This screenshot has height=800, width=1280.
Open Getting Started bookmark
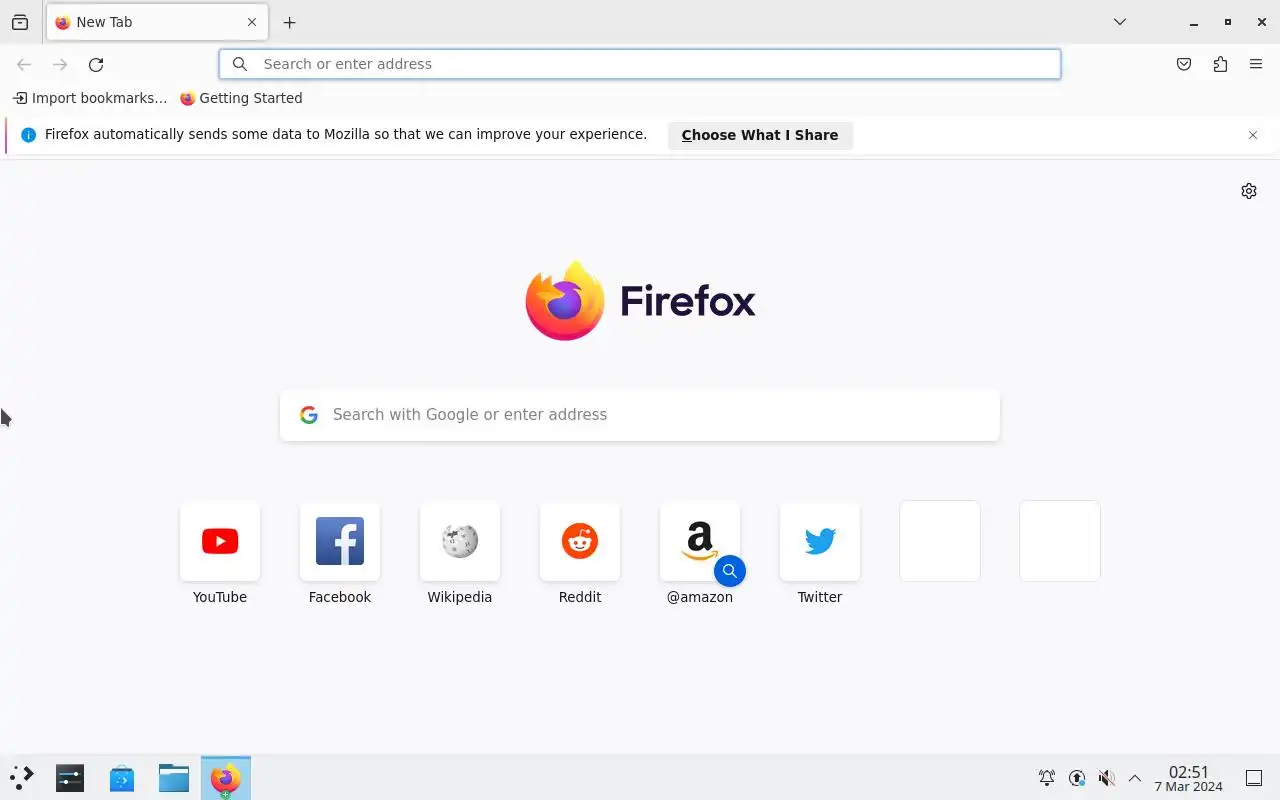(x=241, y=98)
